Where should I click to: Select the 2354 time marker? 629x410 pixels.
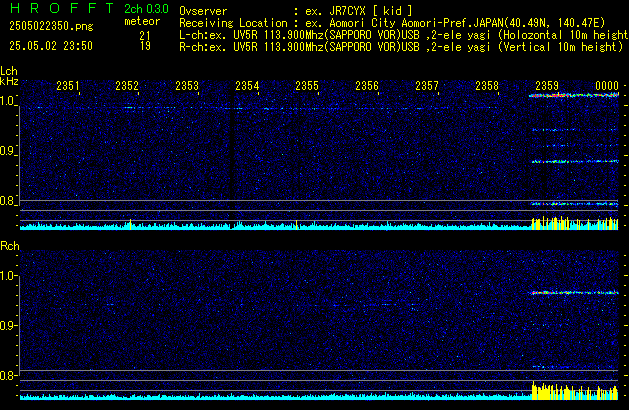pos(247,86)
